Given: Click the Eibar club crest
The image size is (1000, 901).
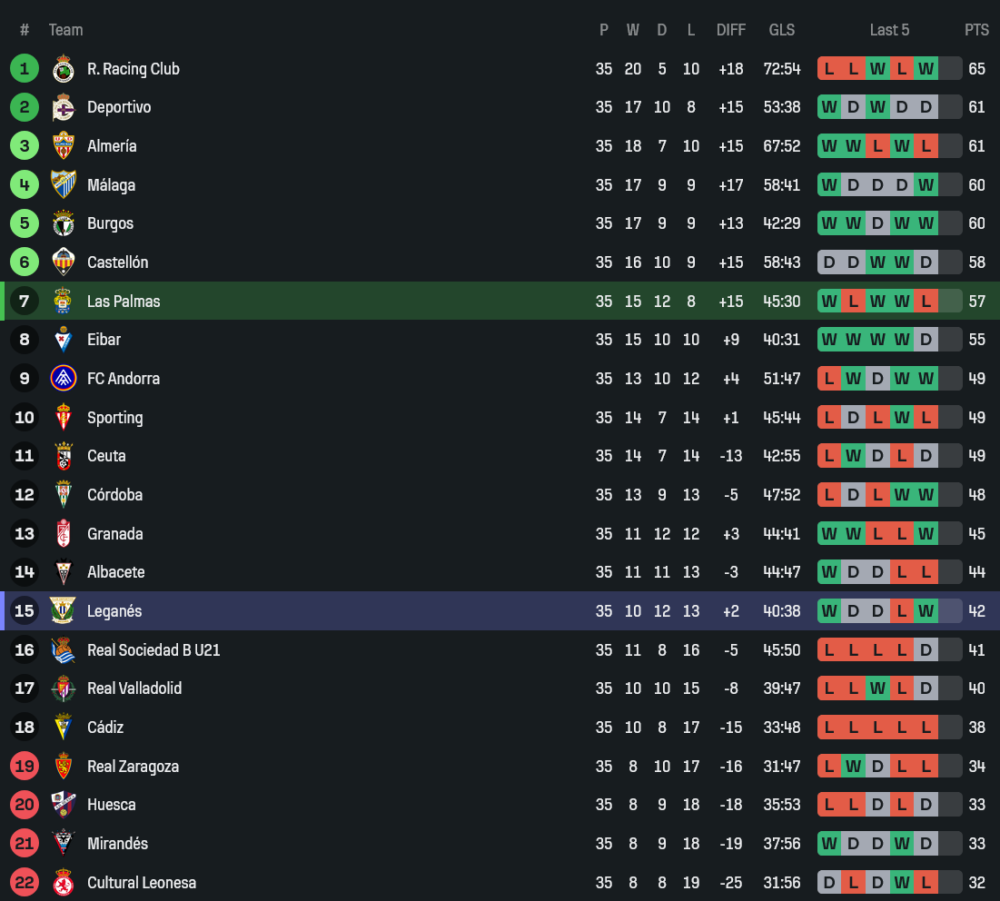Looking at the screenshot, I should click(63, 340).
